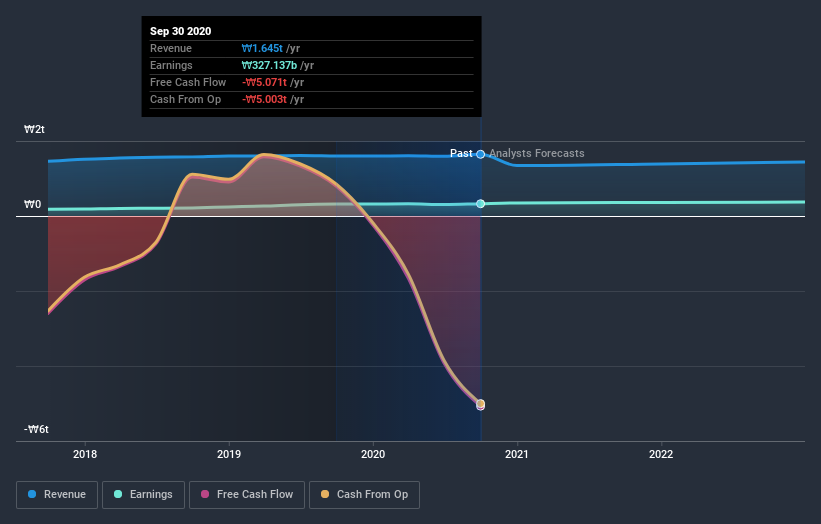
Task: Click the ₩2t y-axis label
Action: pos(35,129)
